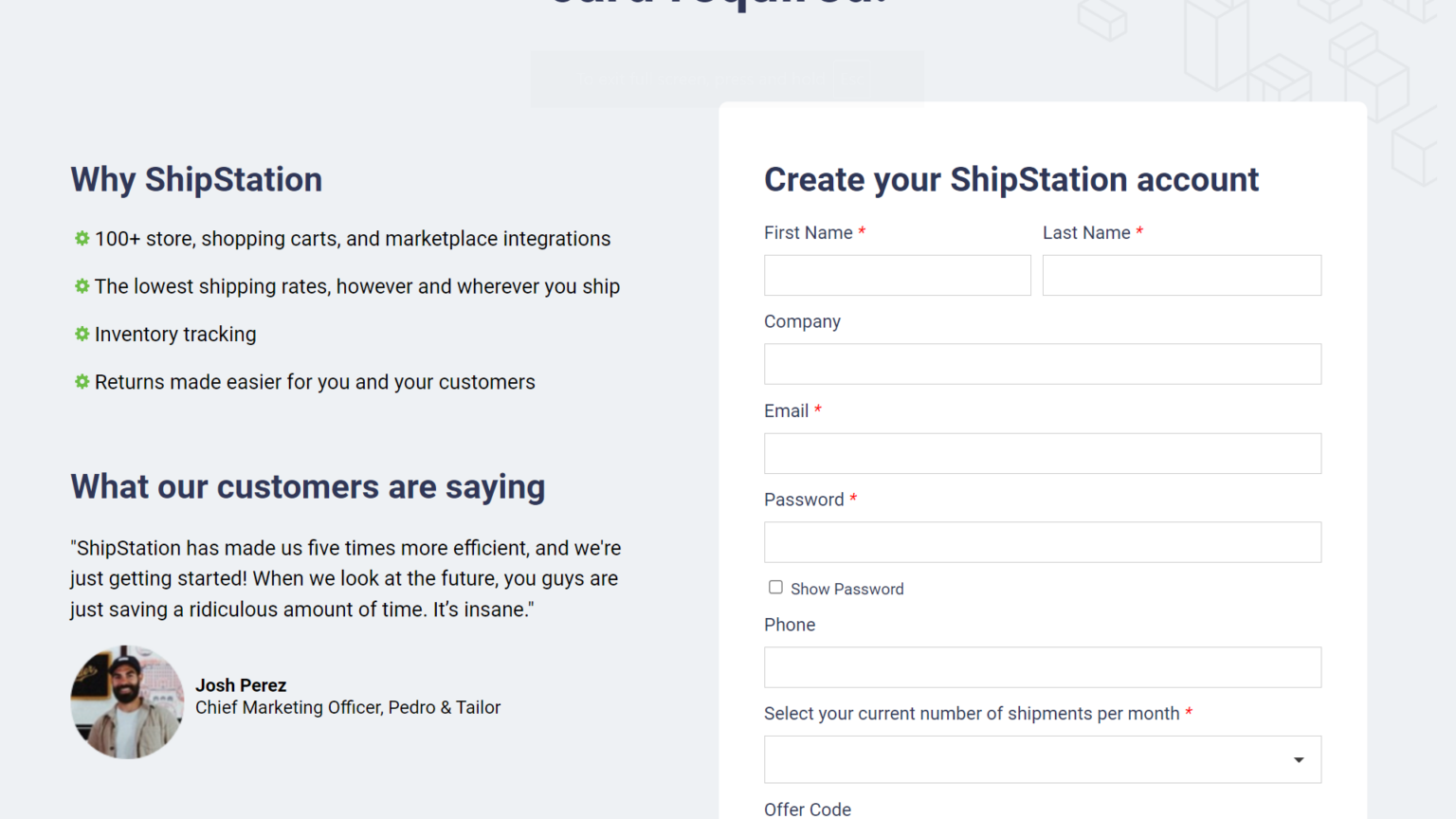
Task: Click Josh Perez's profile photo
Action: [127, 702]
